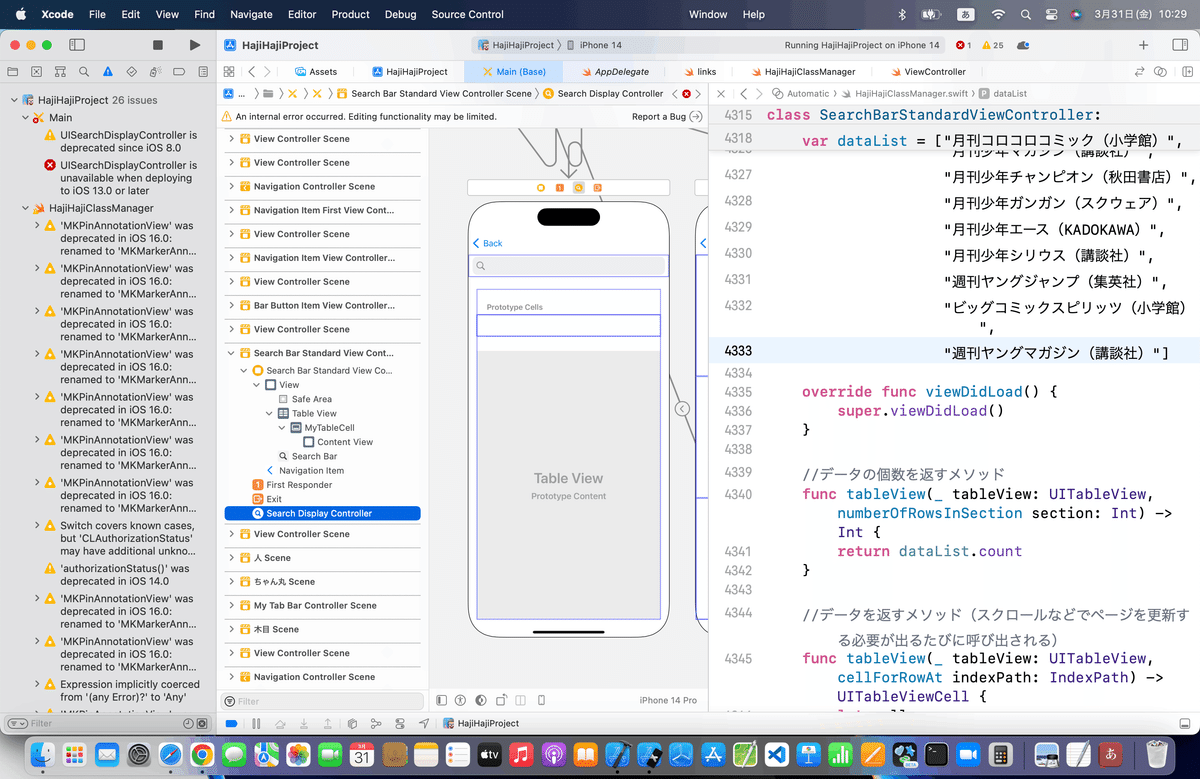
Task: Open the related items grid icon
Action: click(229, 72)
